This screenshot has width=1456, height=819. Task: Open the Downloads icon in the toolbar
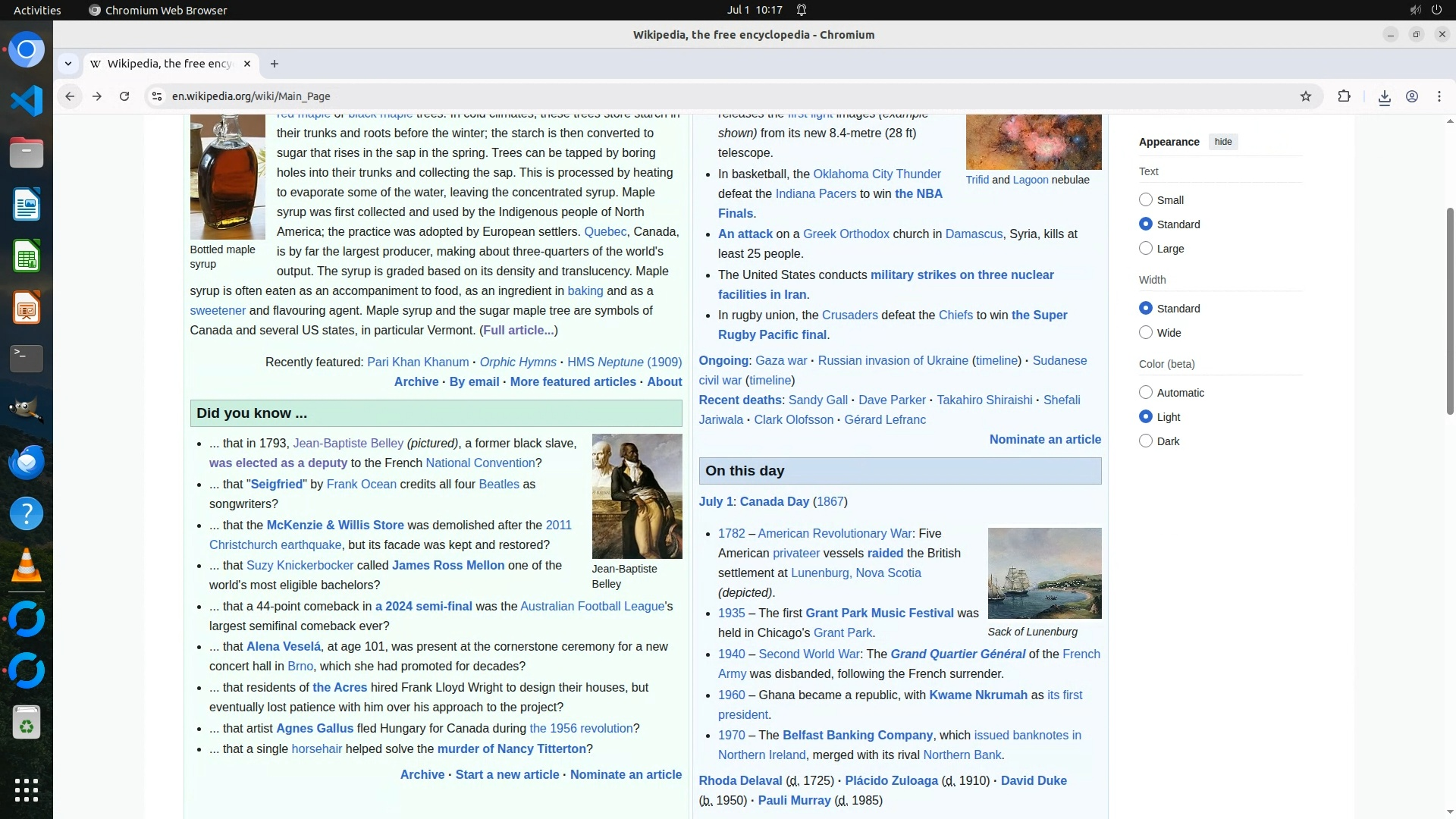point(1384,97)
